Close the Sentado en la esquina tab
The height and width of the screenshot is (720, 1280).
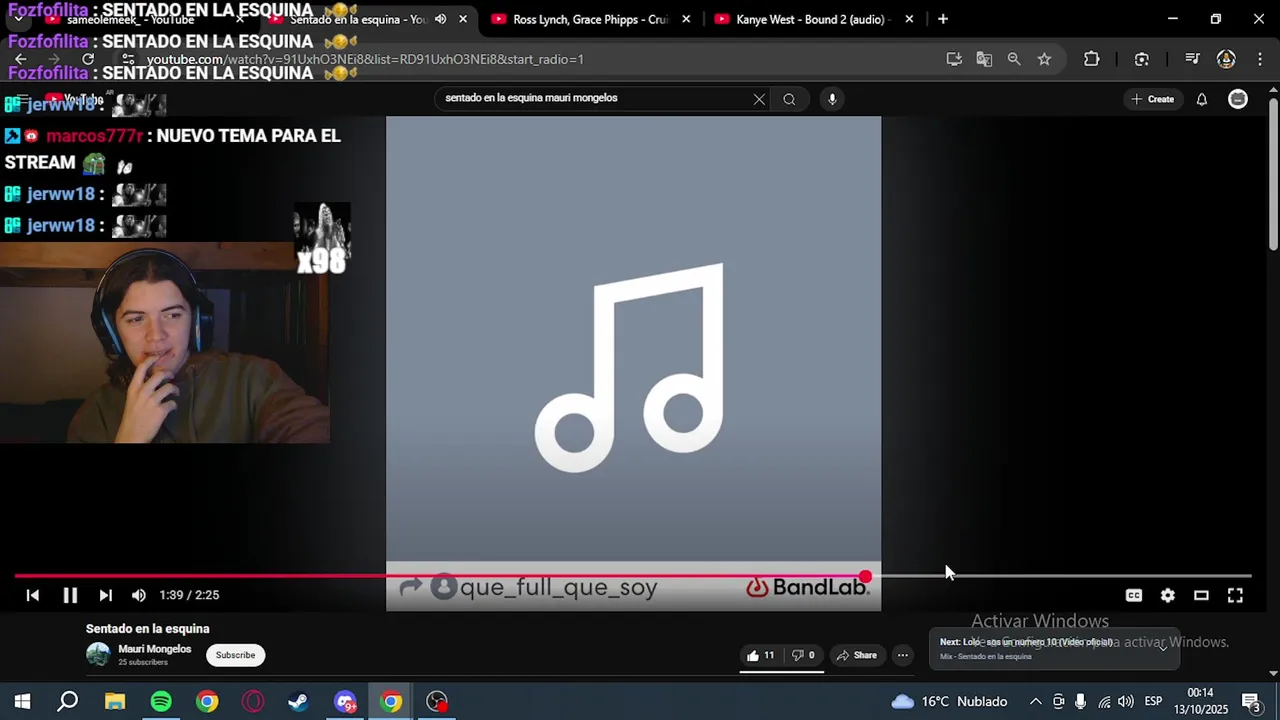463,19
